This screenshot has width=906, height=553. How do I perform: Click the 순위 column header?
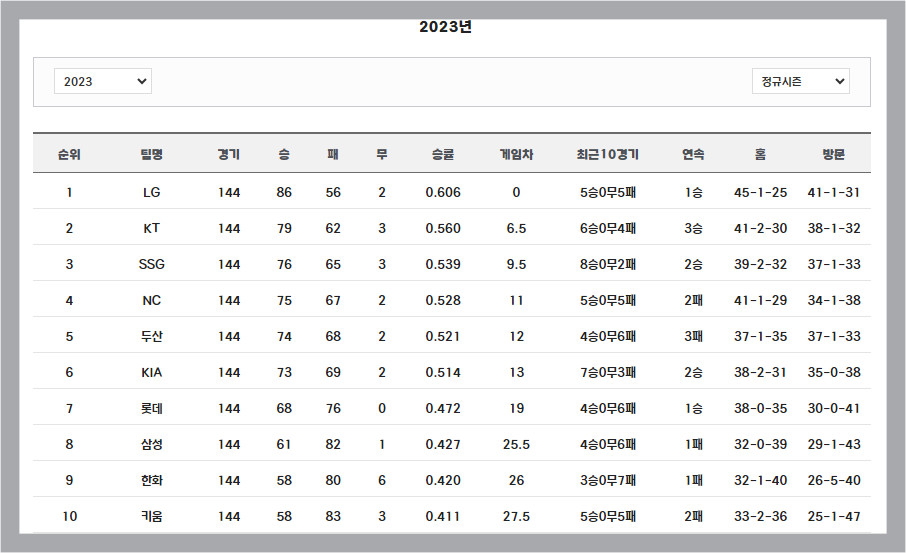(69, 154)
